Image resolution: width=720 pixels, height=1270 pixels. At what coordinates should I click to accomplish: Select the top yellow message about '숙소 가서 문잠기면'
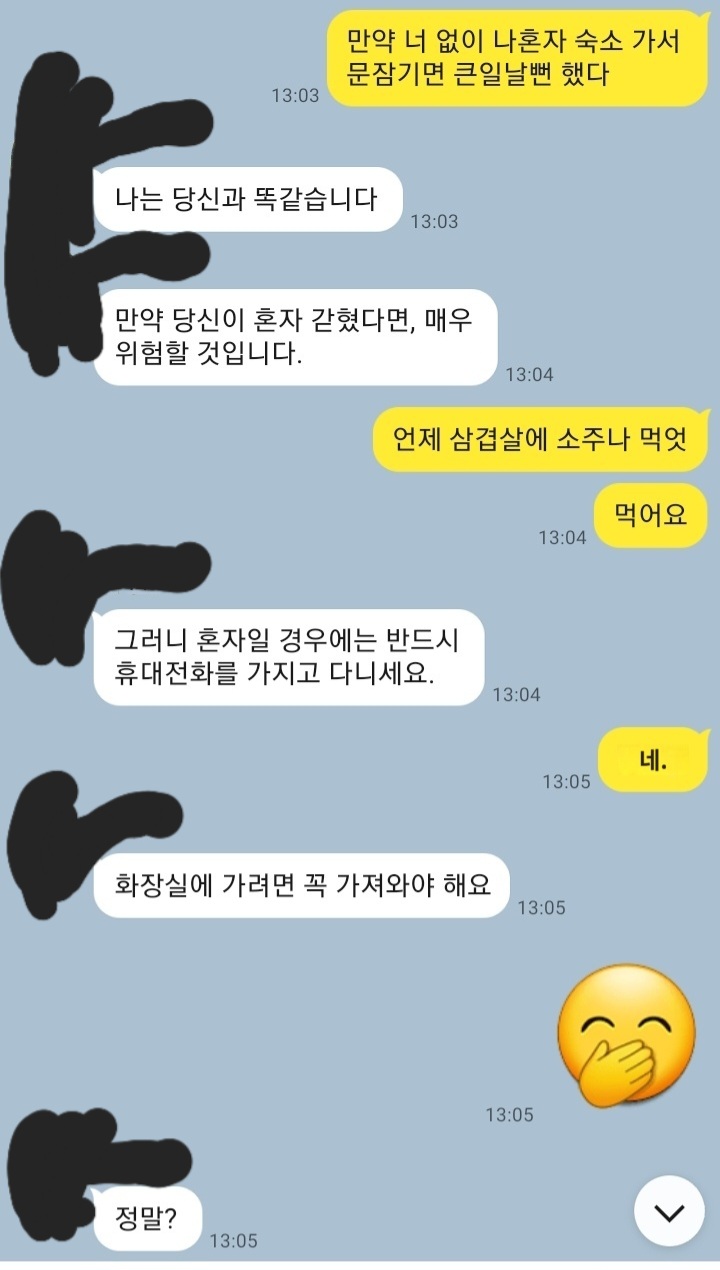click(518, 59)
